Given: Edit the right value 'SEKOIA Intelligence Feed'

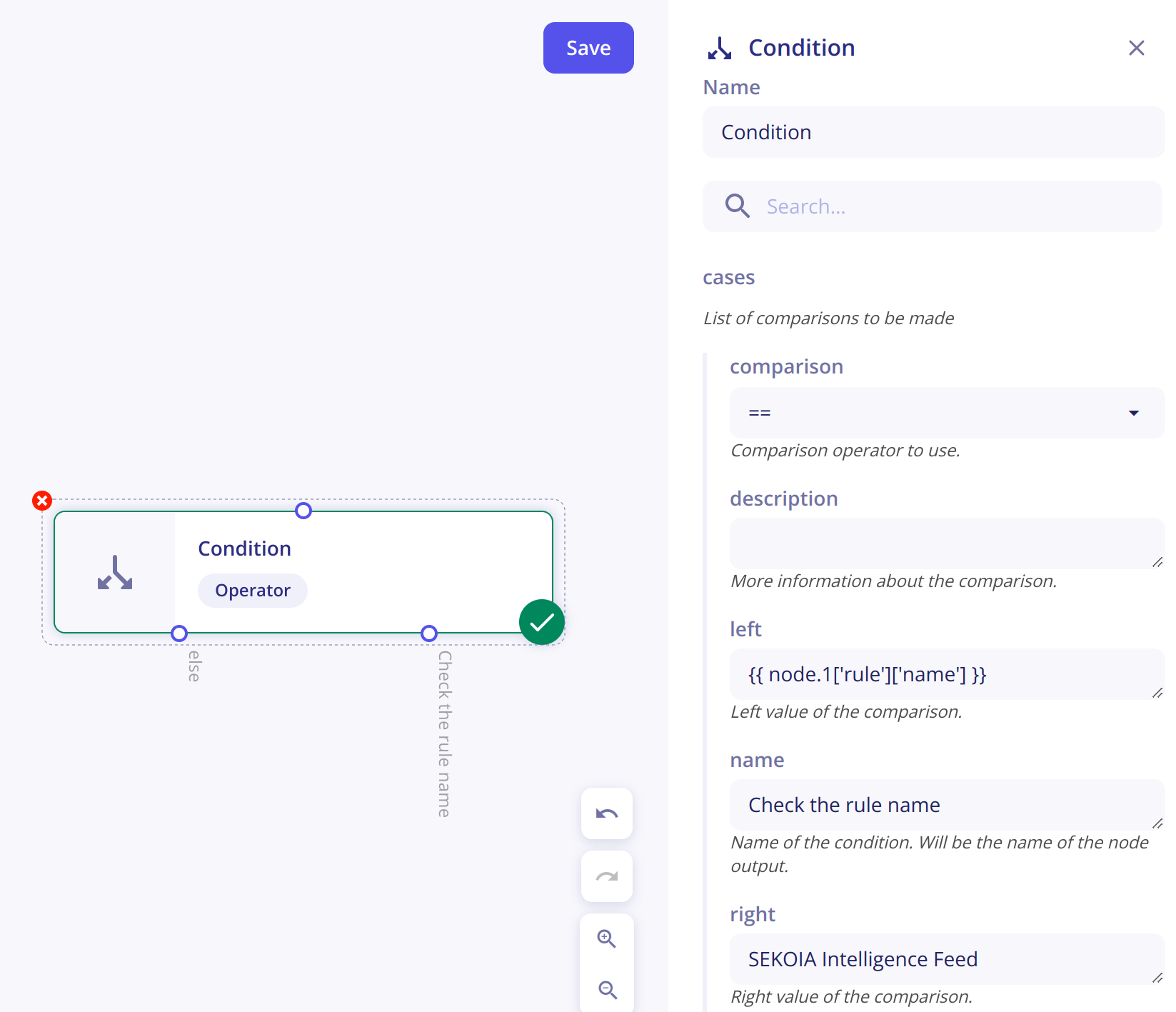Looking at the screenshot, I should point(947,959).
